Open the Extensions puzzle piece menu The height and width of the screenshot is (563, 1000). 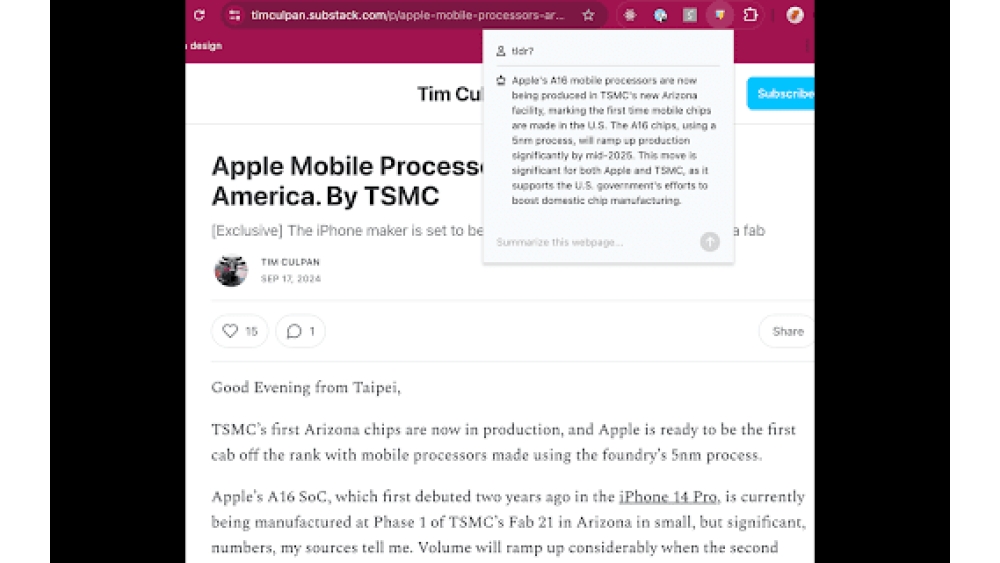(750, 15)
